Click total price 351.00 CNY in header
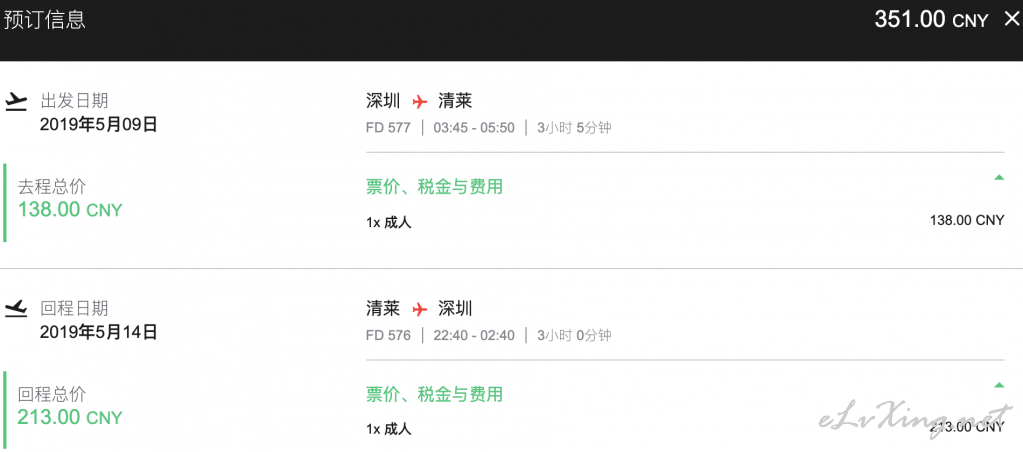 click(932, 20)
